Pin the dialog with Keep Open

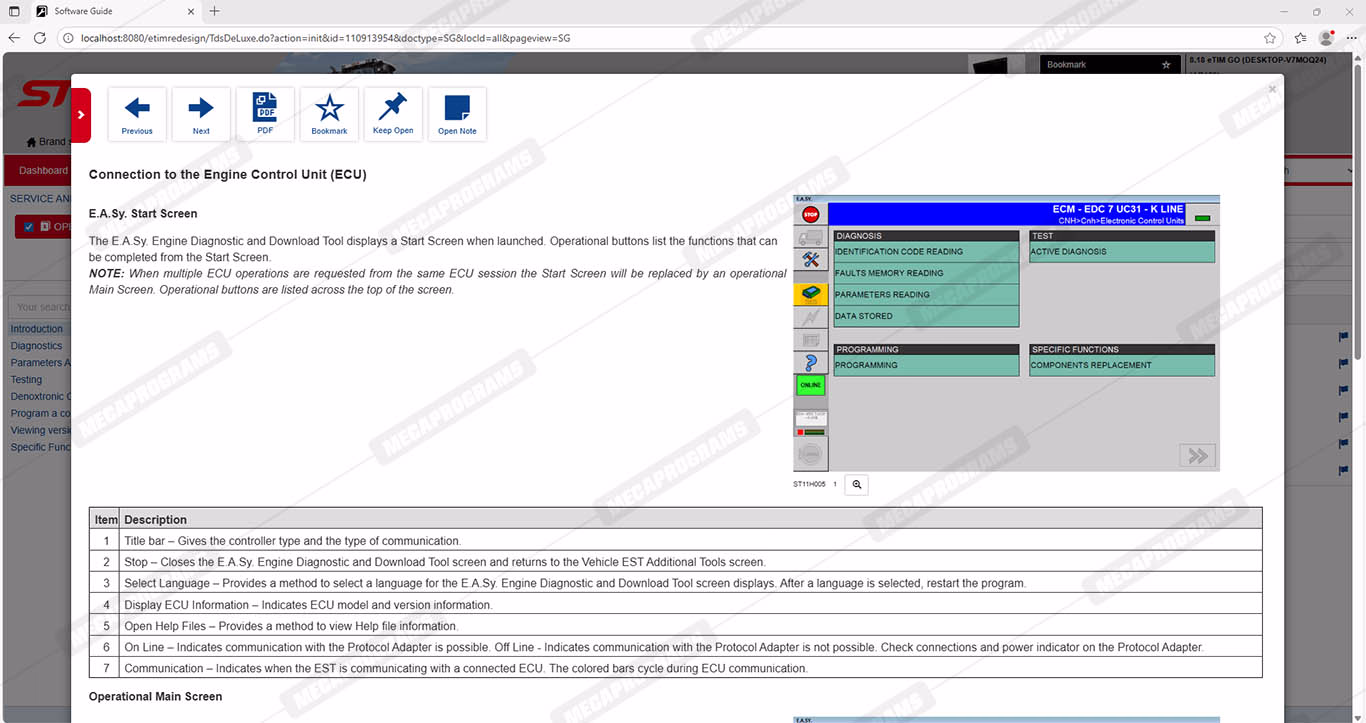(x=393, y=113)
